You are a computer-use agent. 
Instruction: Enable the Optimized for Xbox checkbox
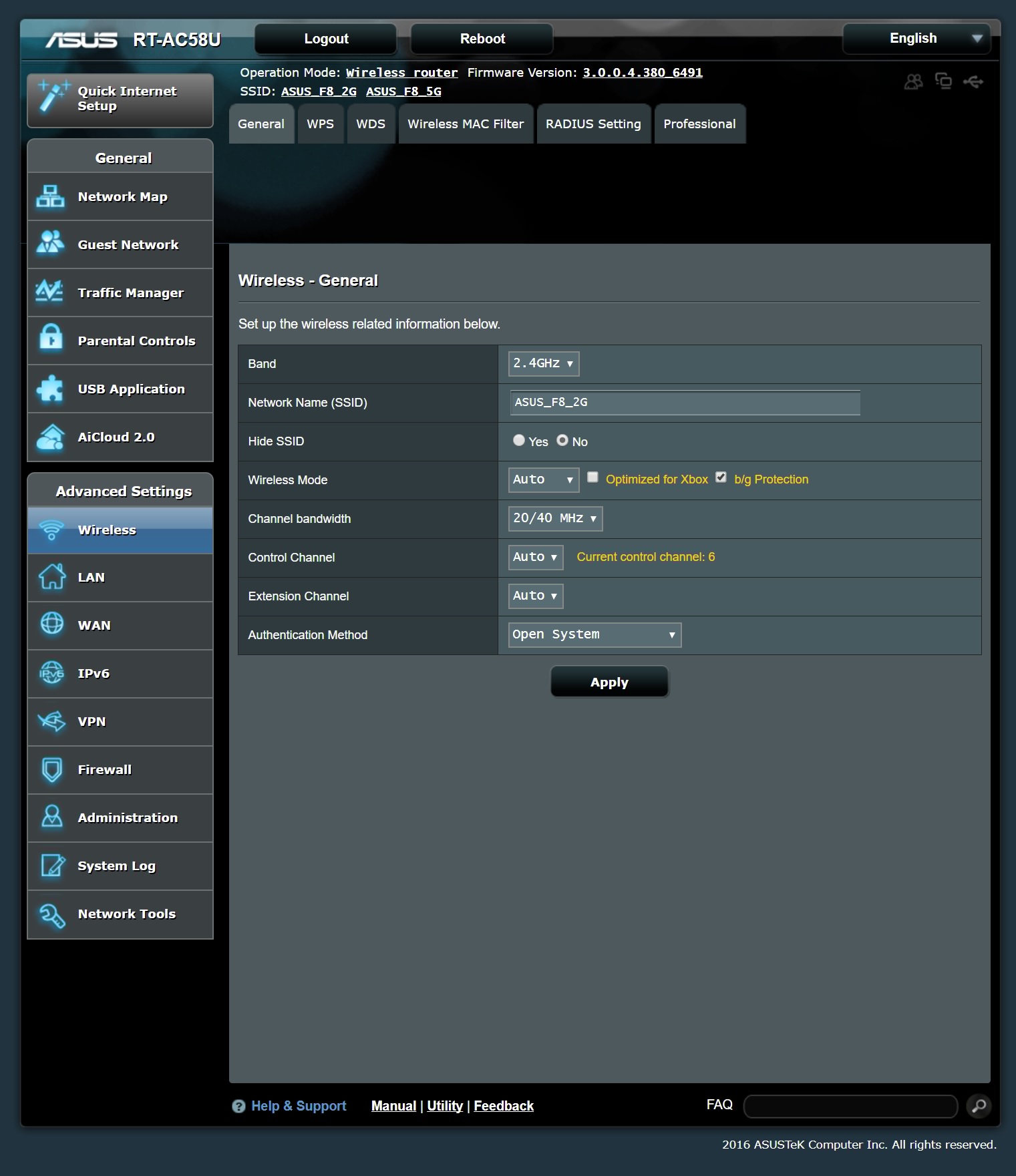coord(592,477)
